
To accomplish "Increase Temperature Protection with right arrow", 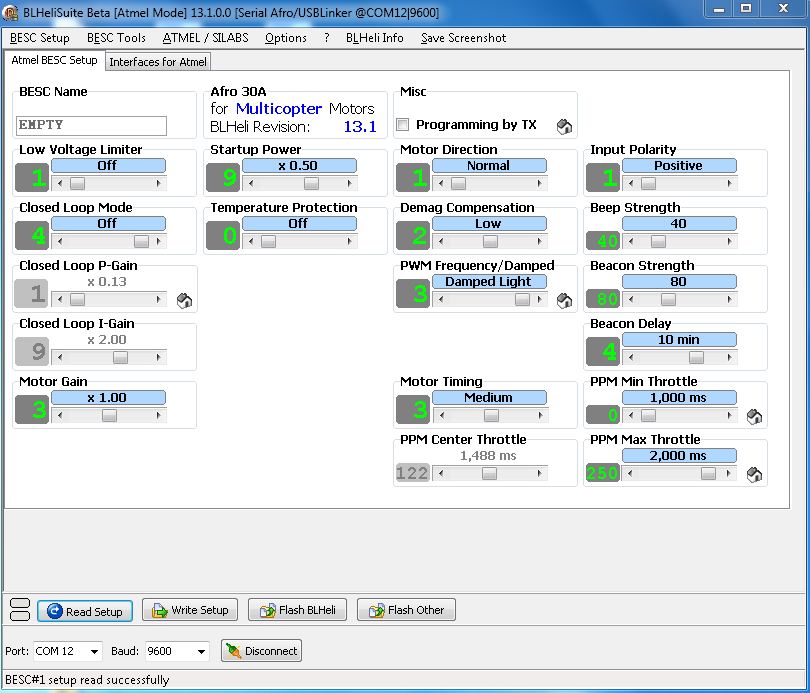I will click(x=350, y=241).
